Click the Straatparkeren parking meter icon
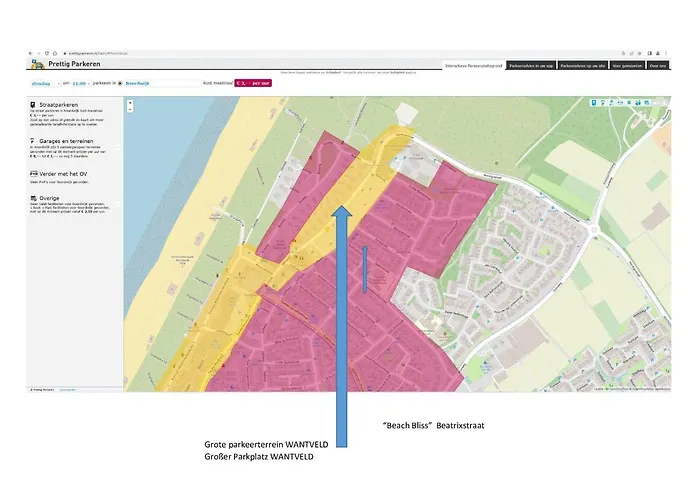The width and height of the screenshot is (700, 500). point(34,103)
